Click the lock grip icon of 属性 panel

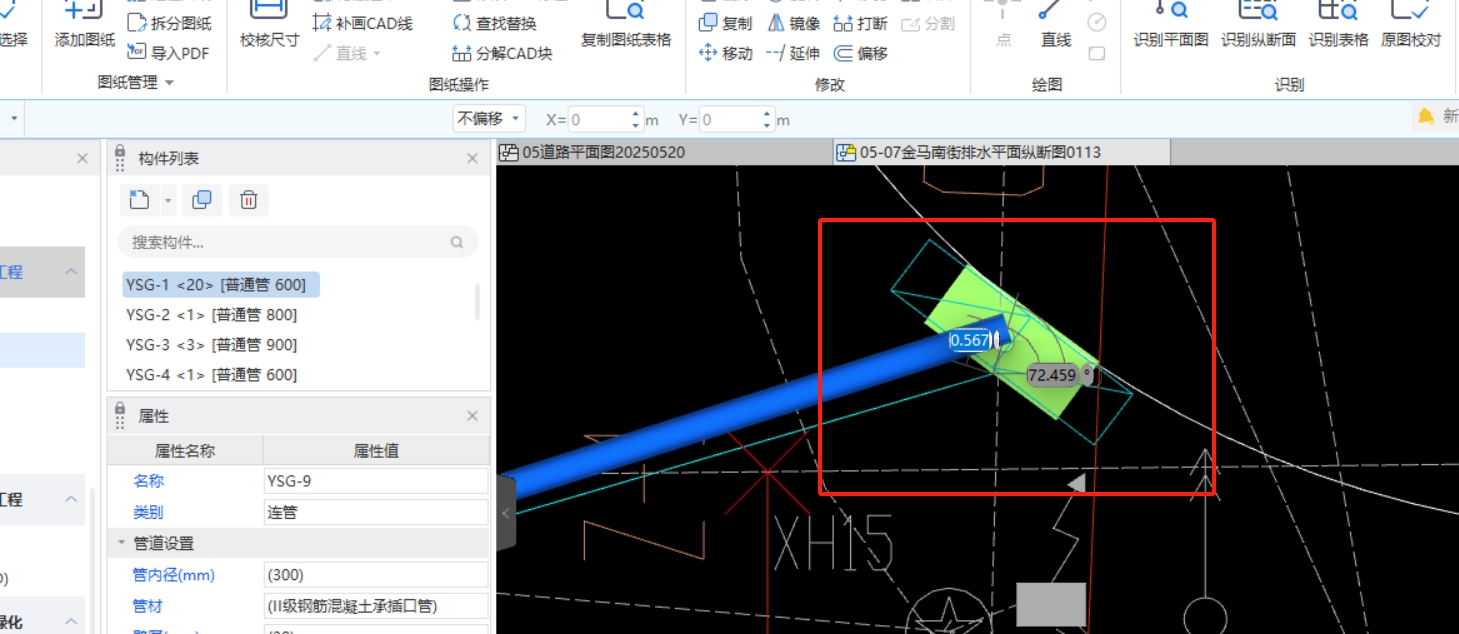tap(120, 413)
